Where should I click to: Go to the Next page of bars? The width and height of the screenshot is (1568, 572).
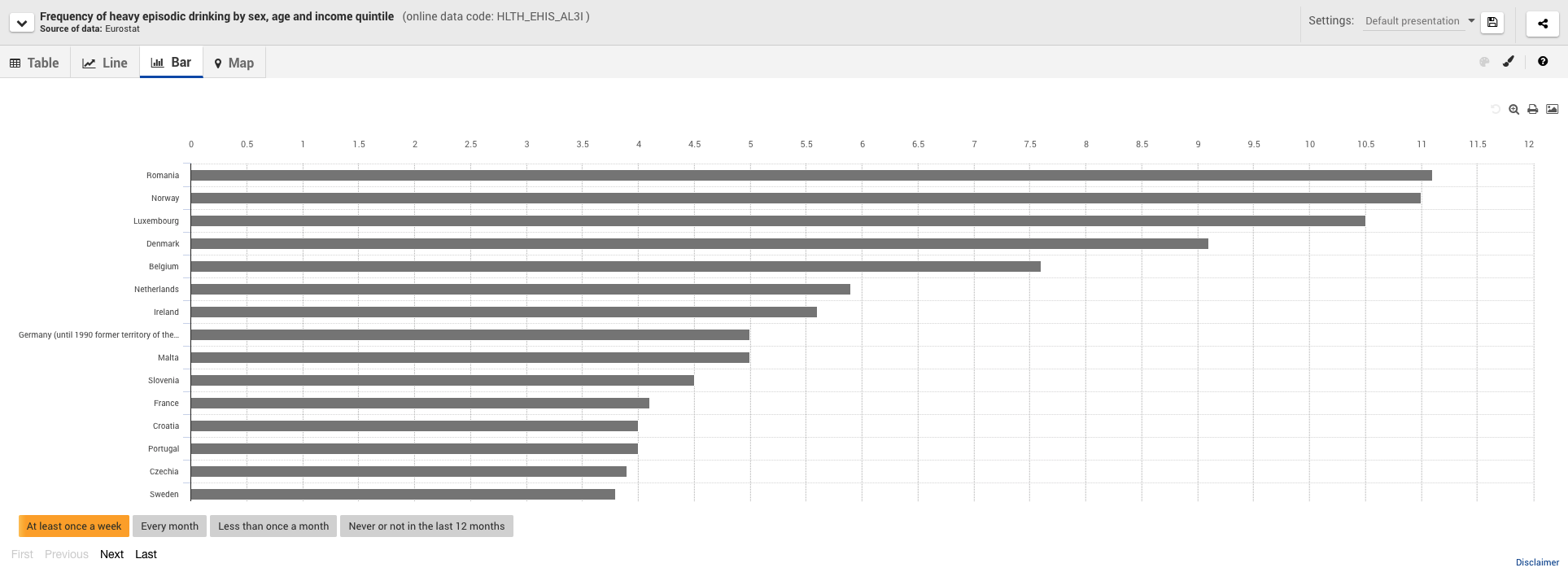click(111, 554)
